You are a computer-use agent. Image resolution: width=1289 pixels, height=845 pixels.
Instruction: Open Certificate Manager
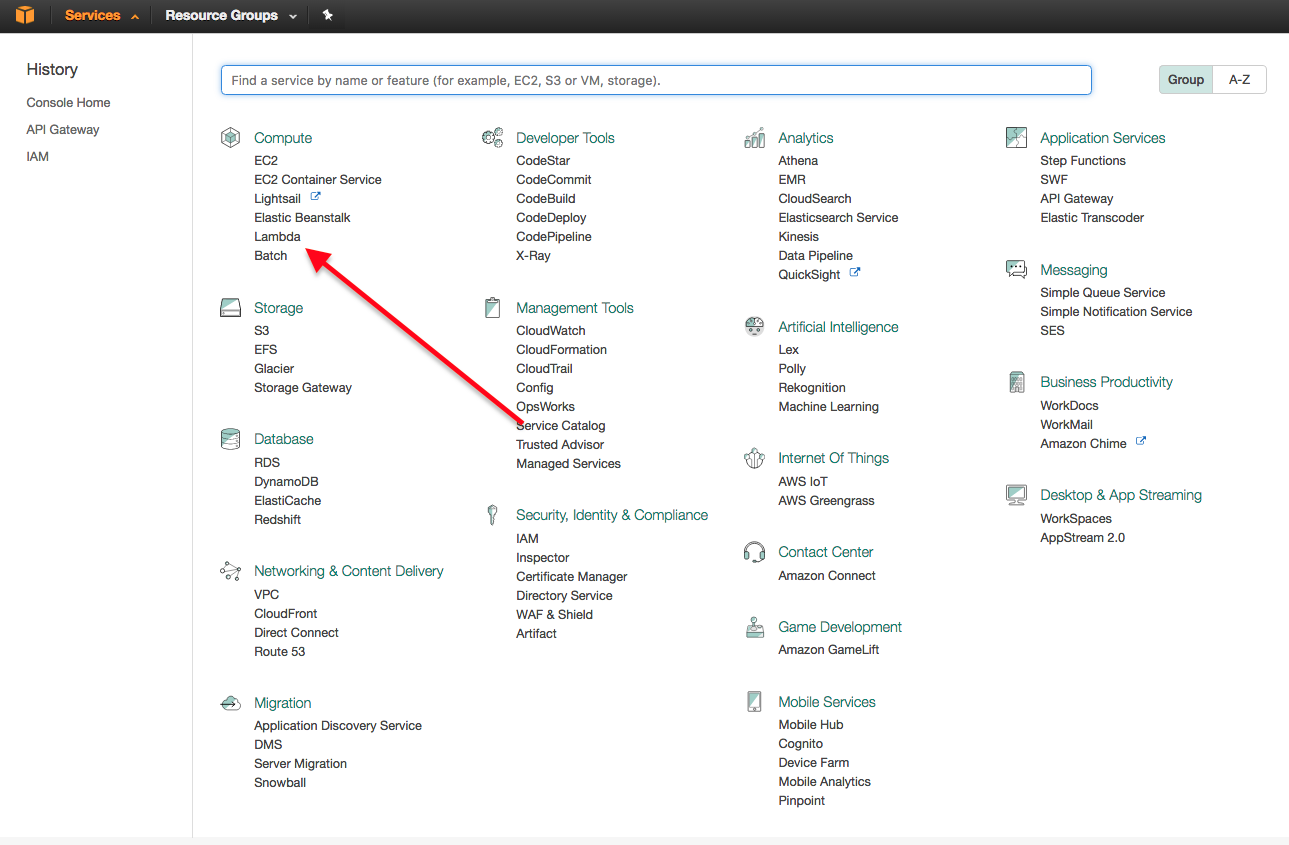(x=572, y=577)
